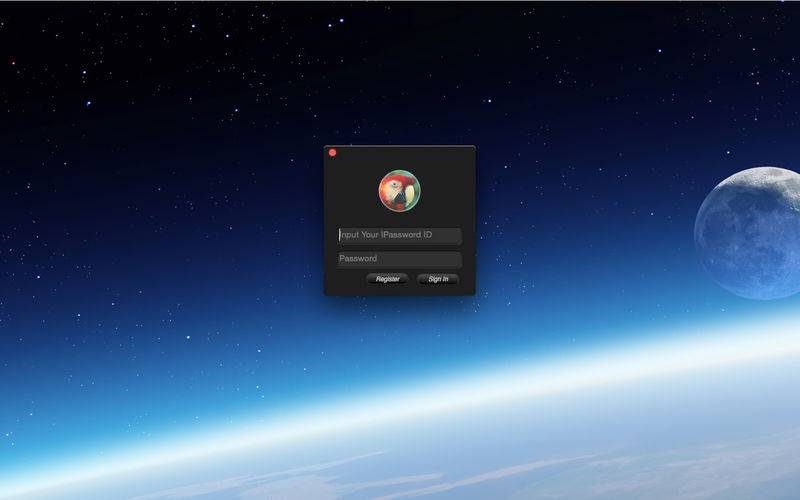Sign in with the Sign In button
The width and height of the screenshot is (800, 500).
pyautogui.click(x=438, y=279)
